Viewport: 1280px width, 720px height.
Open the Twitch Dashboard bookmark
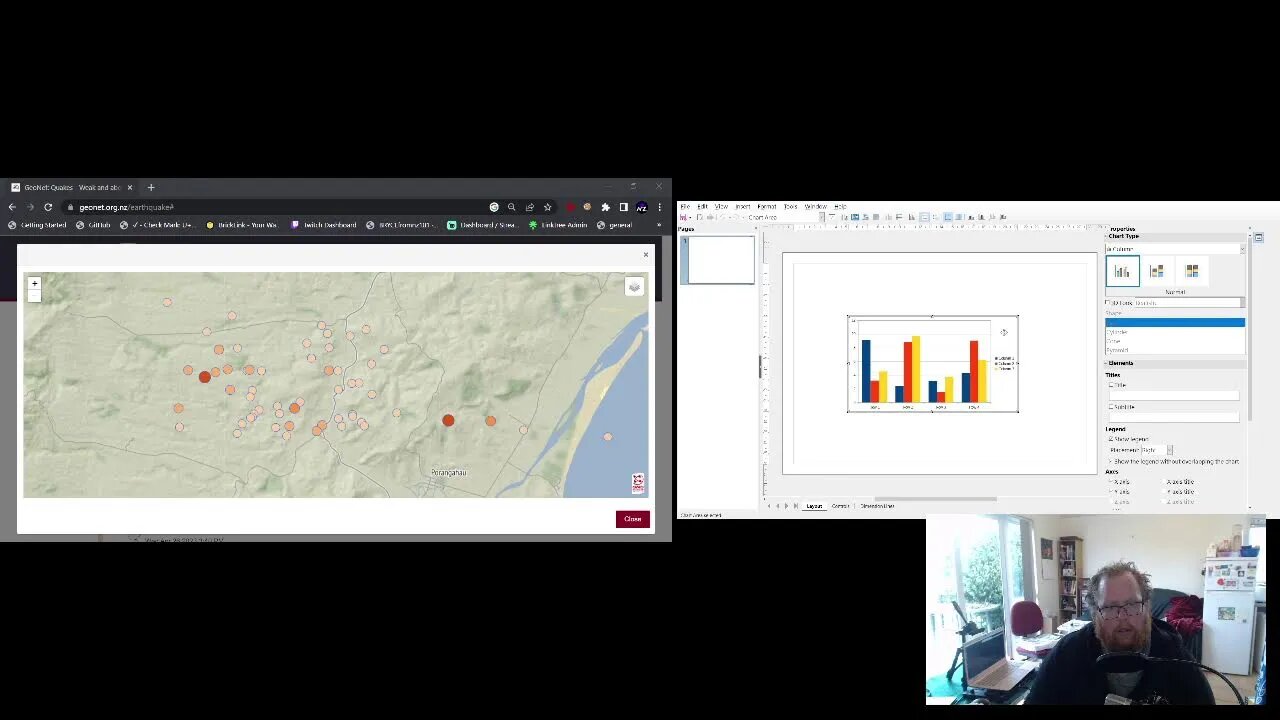(323, 225)
